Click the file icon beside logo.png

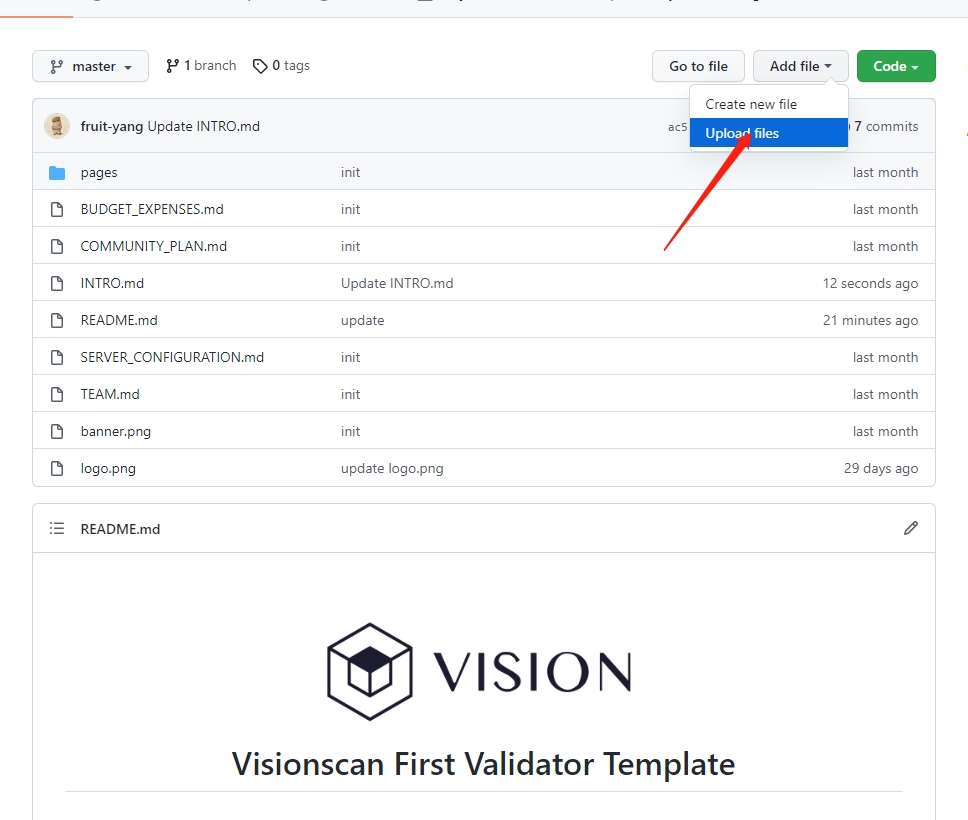click(x=57, y=469)
